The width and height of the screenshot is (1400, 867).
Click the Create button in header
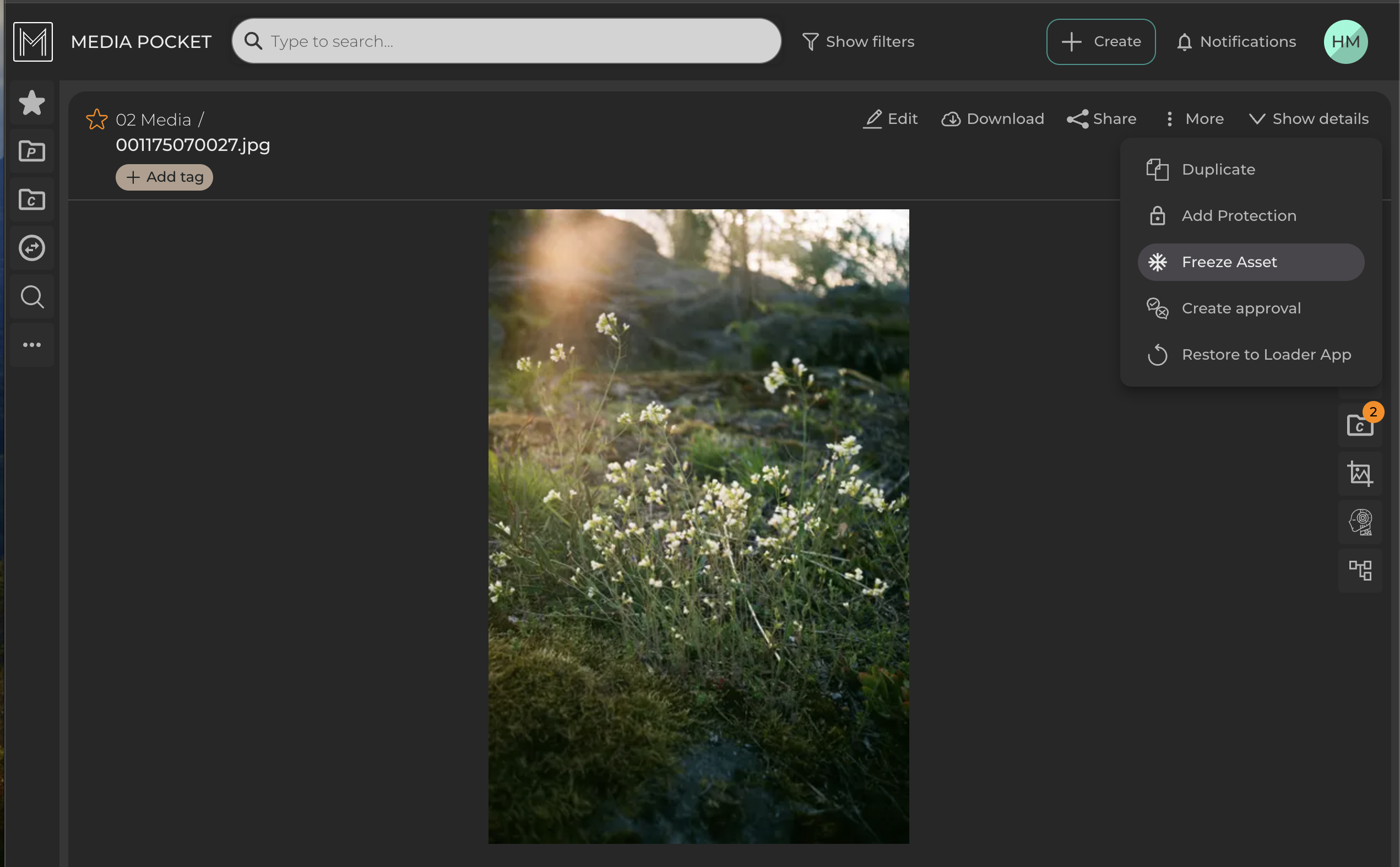pos(1100,42)
